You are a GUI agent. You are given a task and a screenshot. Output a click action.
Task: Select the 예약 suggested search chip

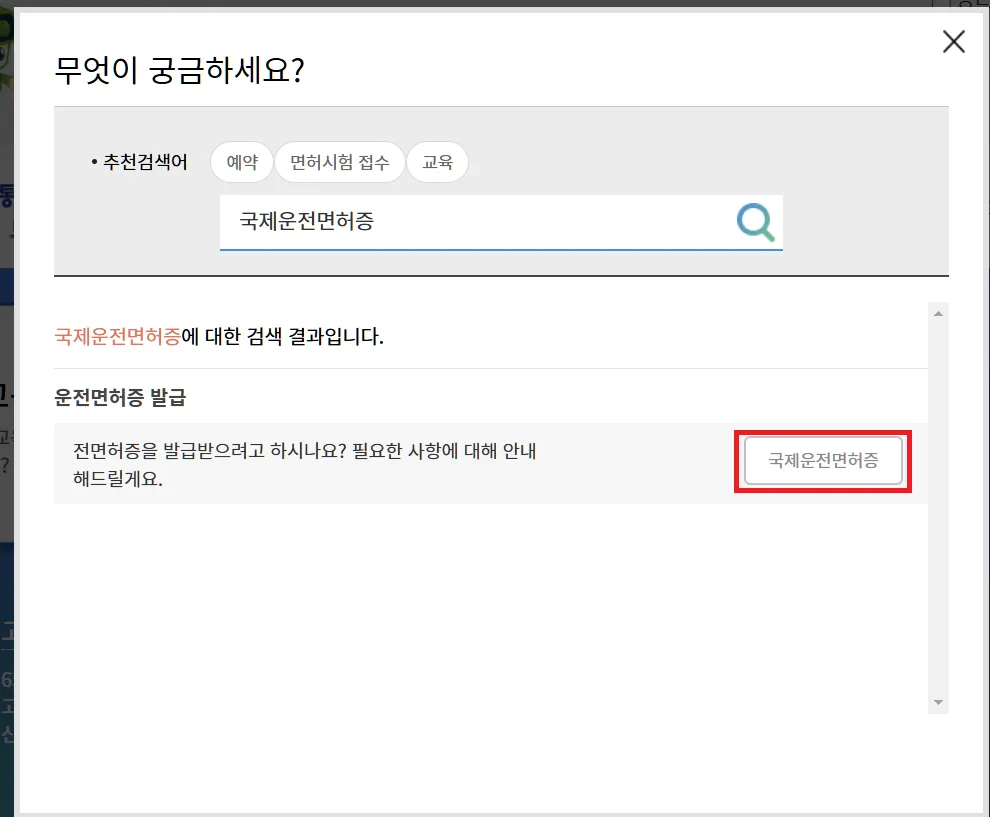coord(241,162)
